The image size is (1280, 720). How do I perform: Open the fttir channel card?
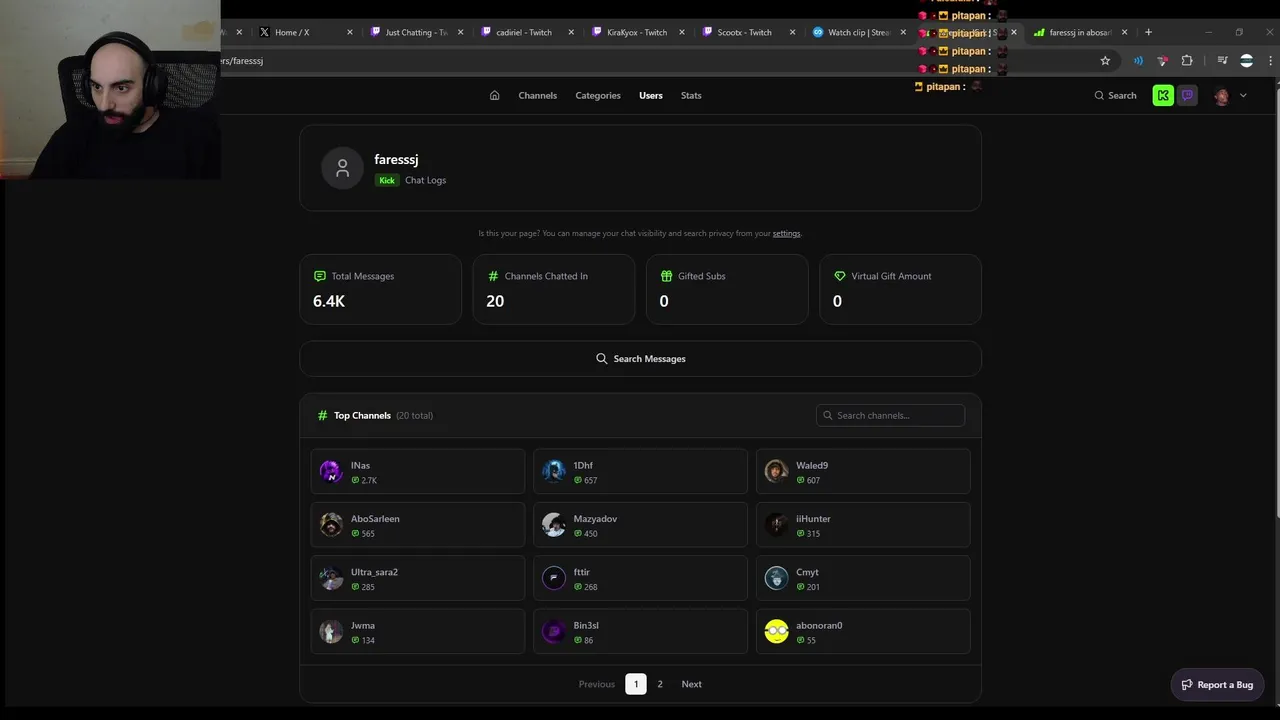click(640, 578)
